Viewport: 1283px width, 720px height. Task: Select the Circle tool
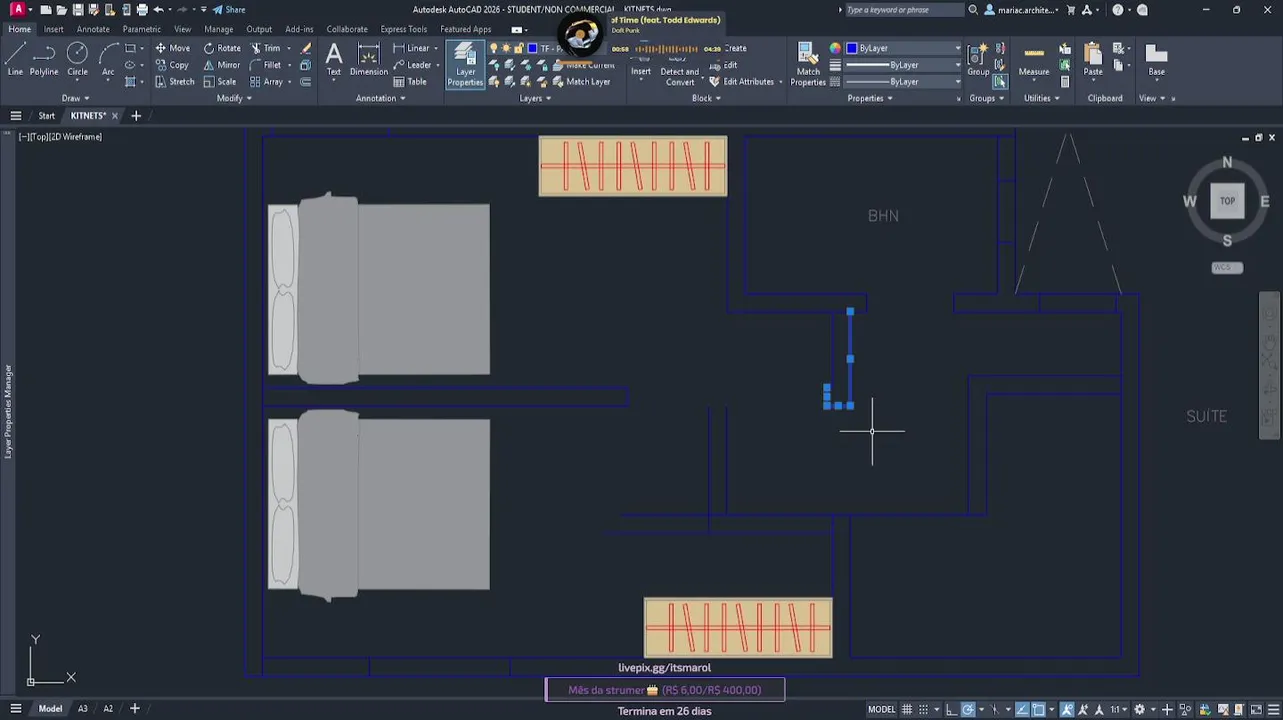[77, 59]
